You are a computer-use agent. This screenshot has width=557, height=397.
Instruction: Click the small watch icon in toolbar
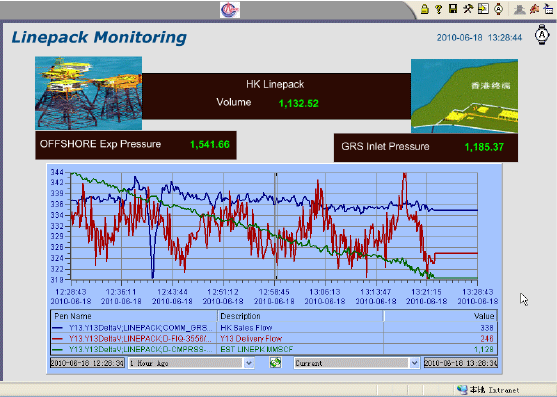point(498,9)
